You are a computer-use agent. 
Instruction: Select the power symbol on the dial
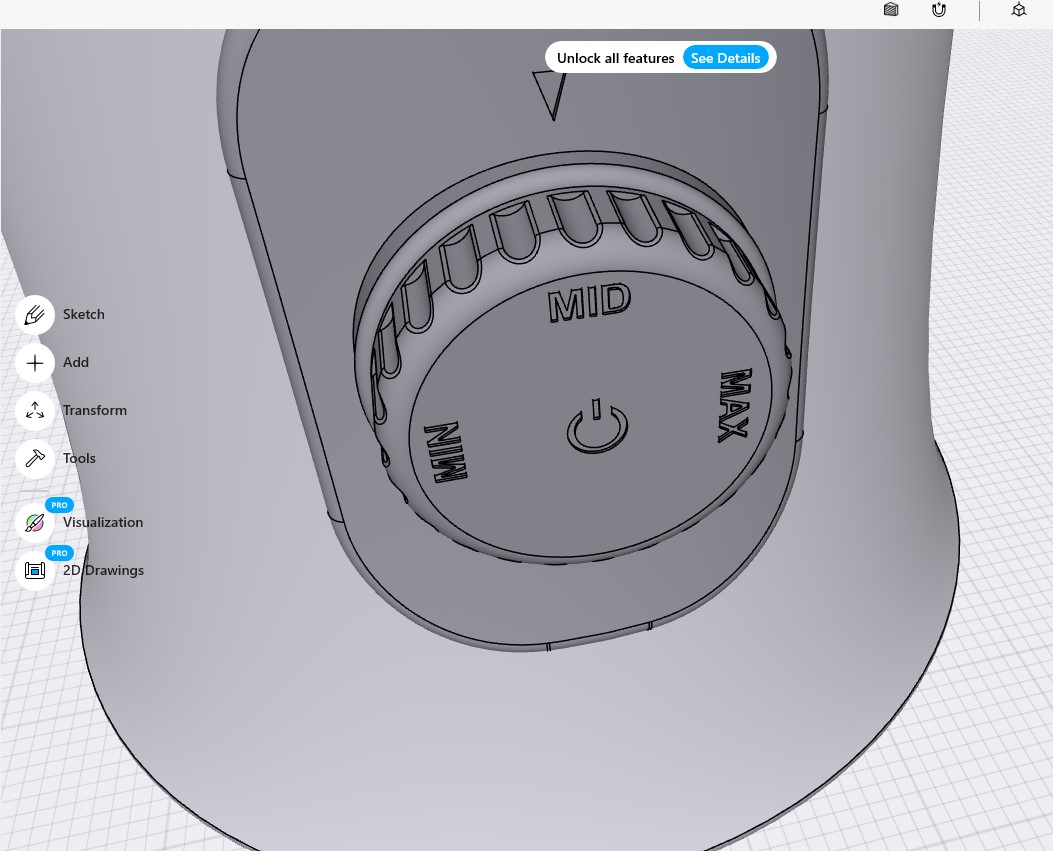(x=597, y=427)
